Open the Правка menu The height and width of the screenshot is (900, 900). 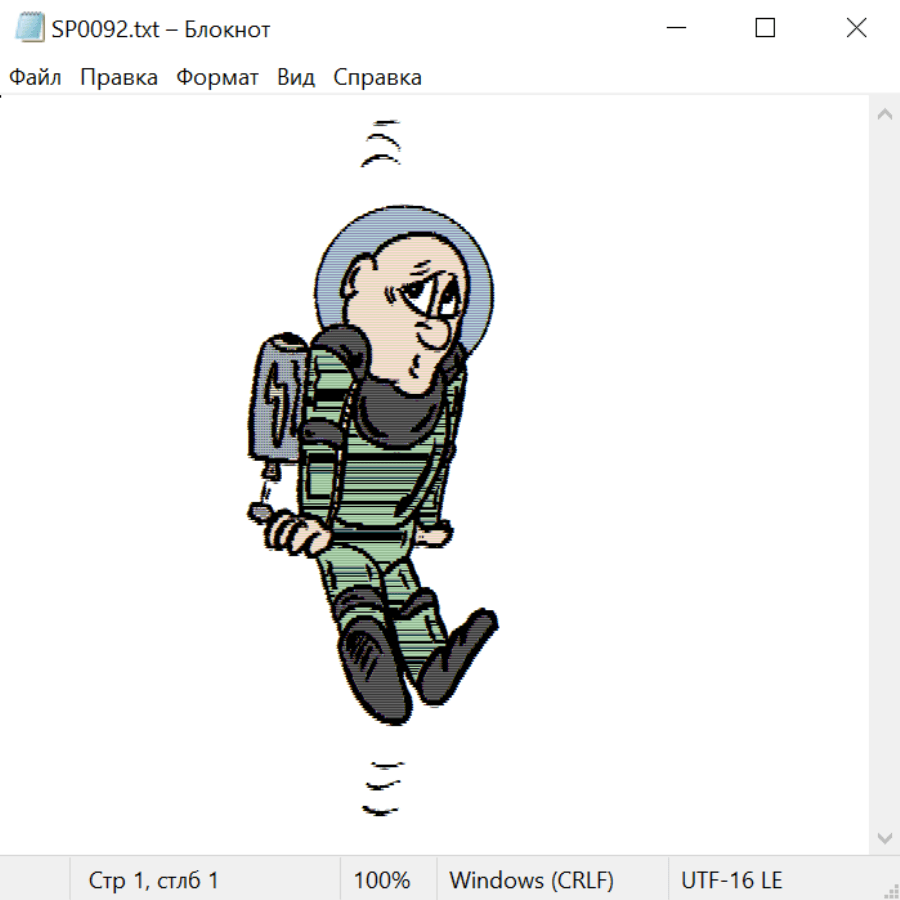(118, 78)
